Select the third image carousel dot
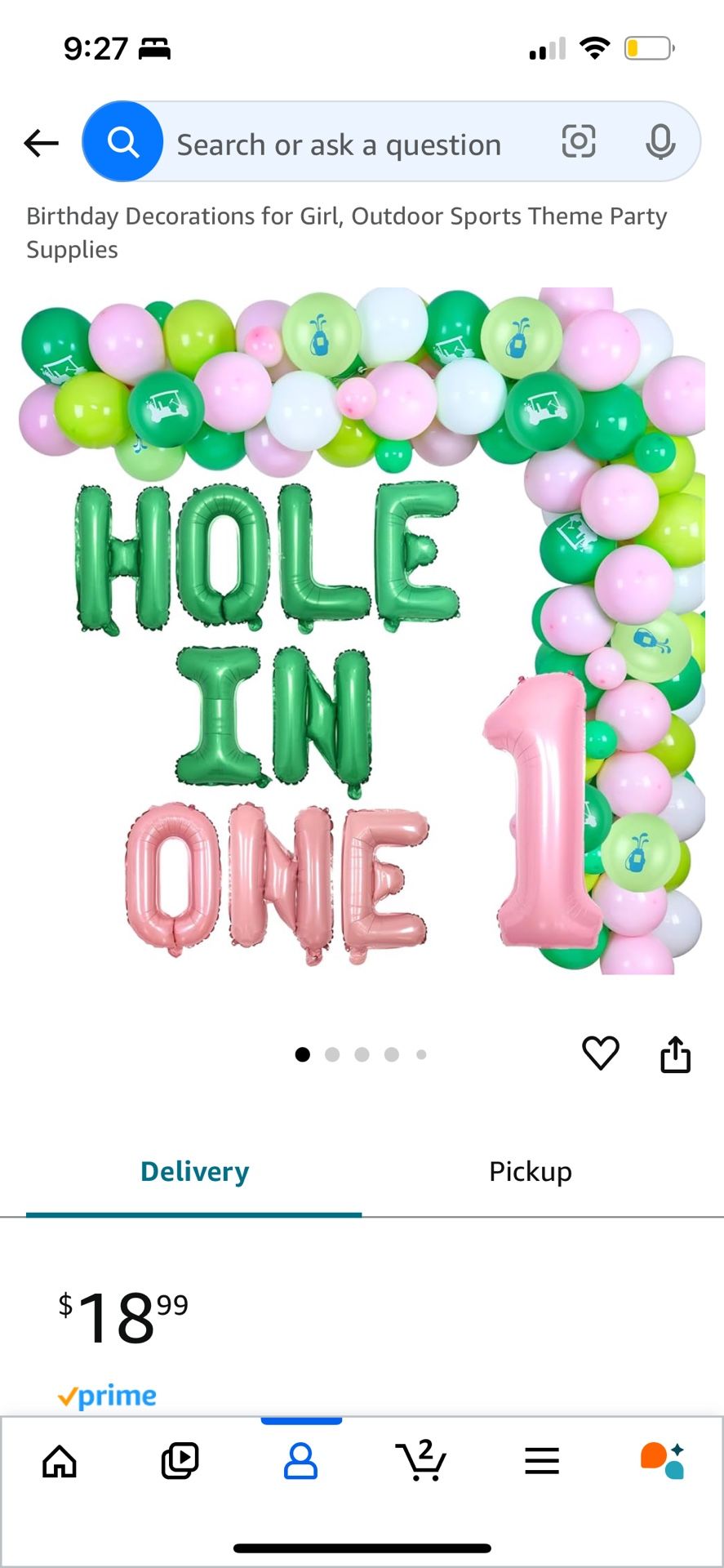724x1568 pixels. pos(362,1054)
